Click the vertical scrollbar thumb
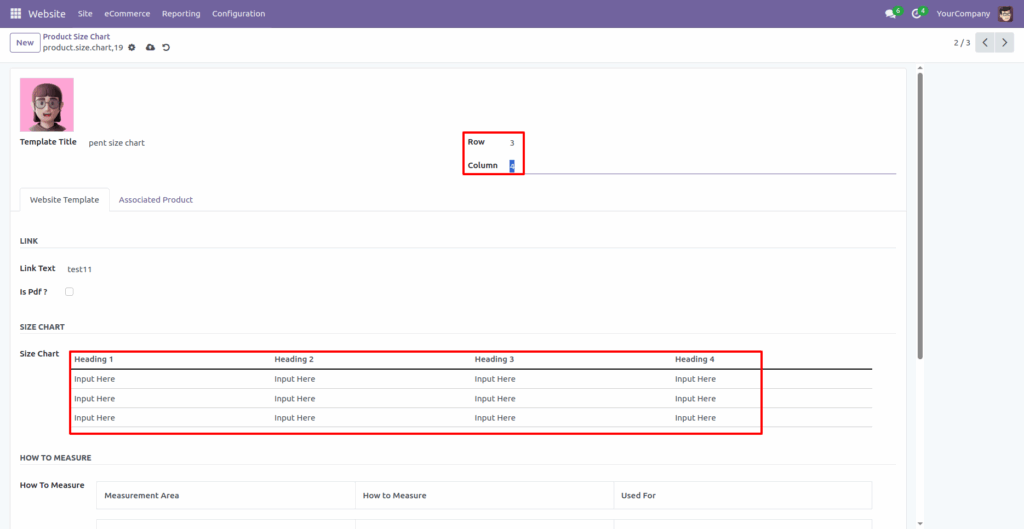This screenshot has height=529, width=1024. (x=920, y=216)
